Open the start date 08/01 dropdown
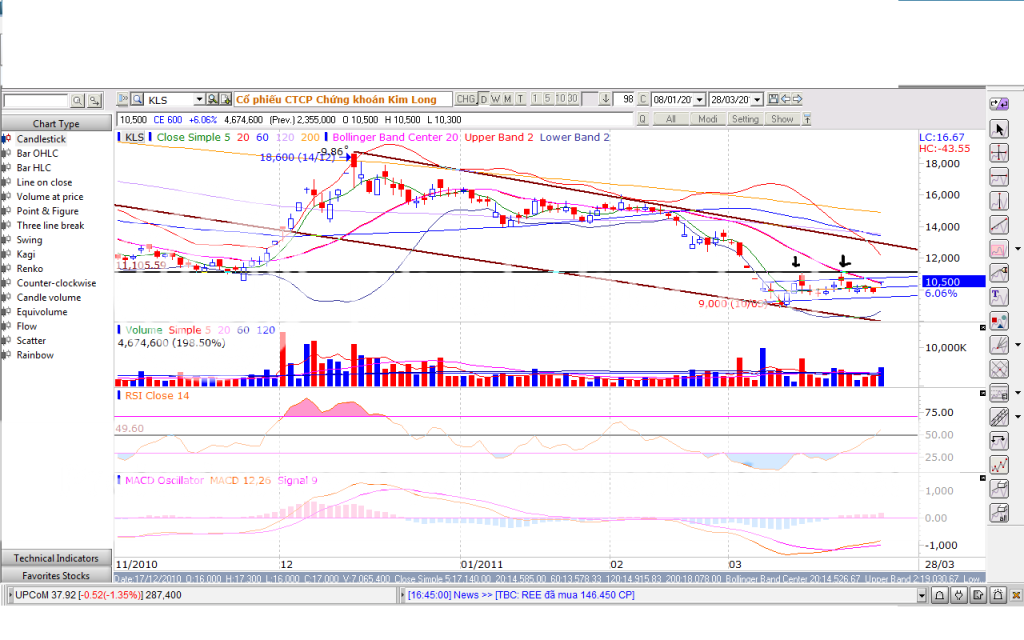The width and height of the screenshot is (1024, 640). [700, 99]
